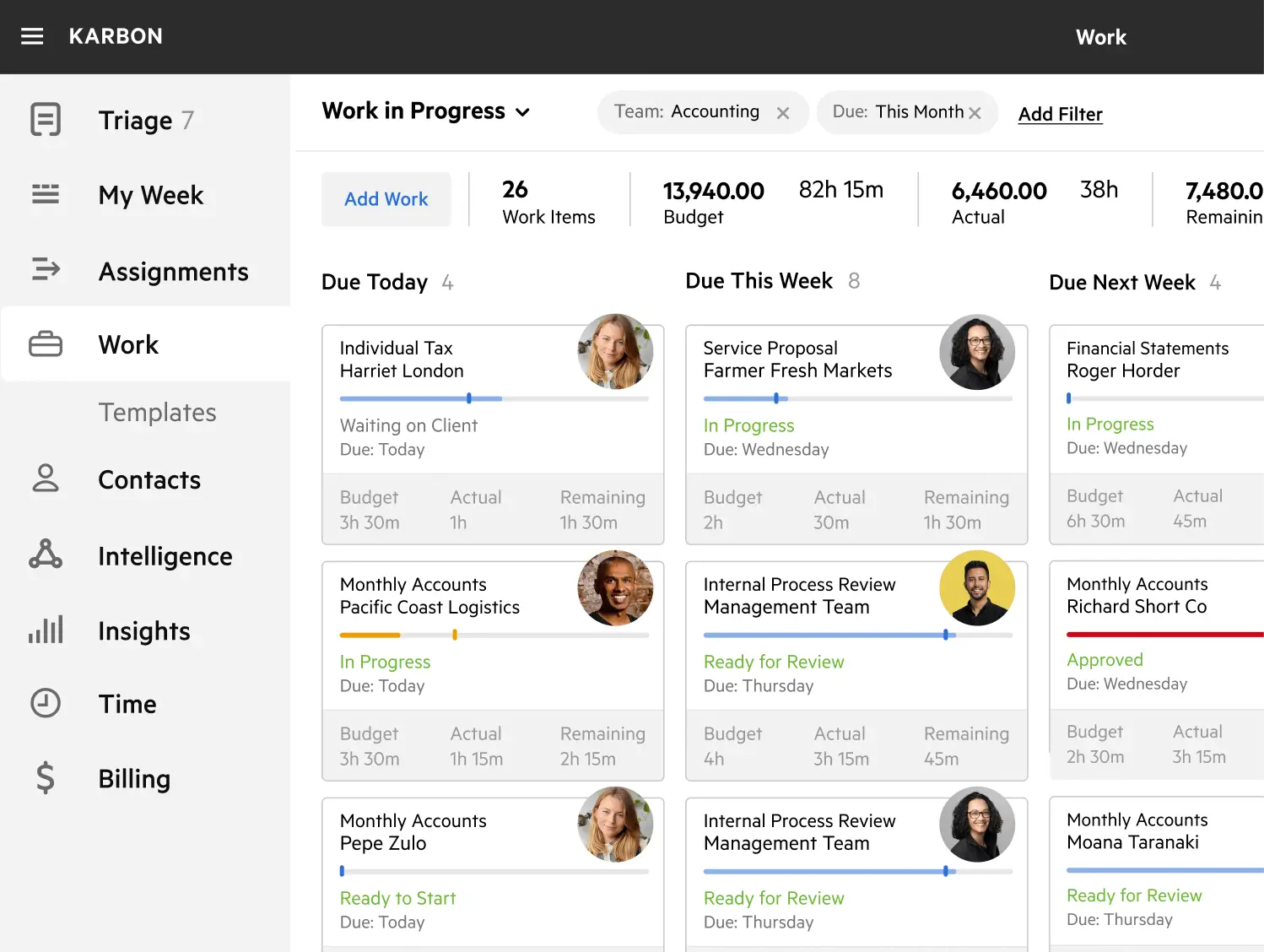The image size is (1264, 952).
Task: Click the Insights bar chart icon
Action: (x=46, y=630)
